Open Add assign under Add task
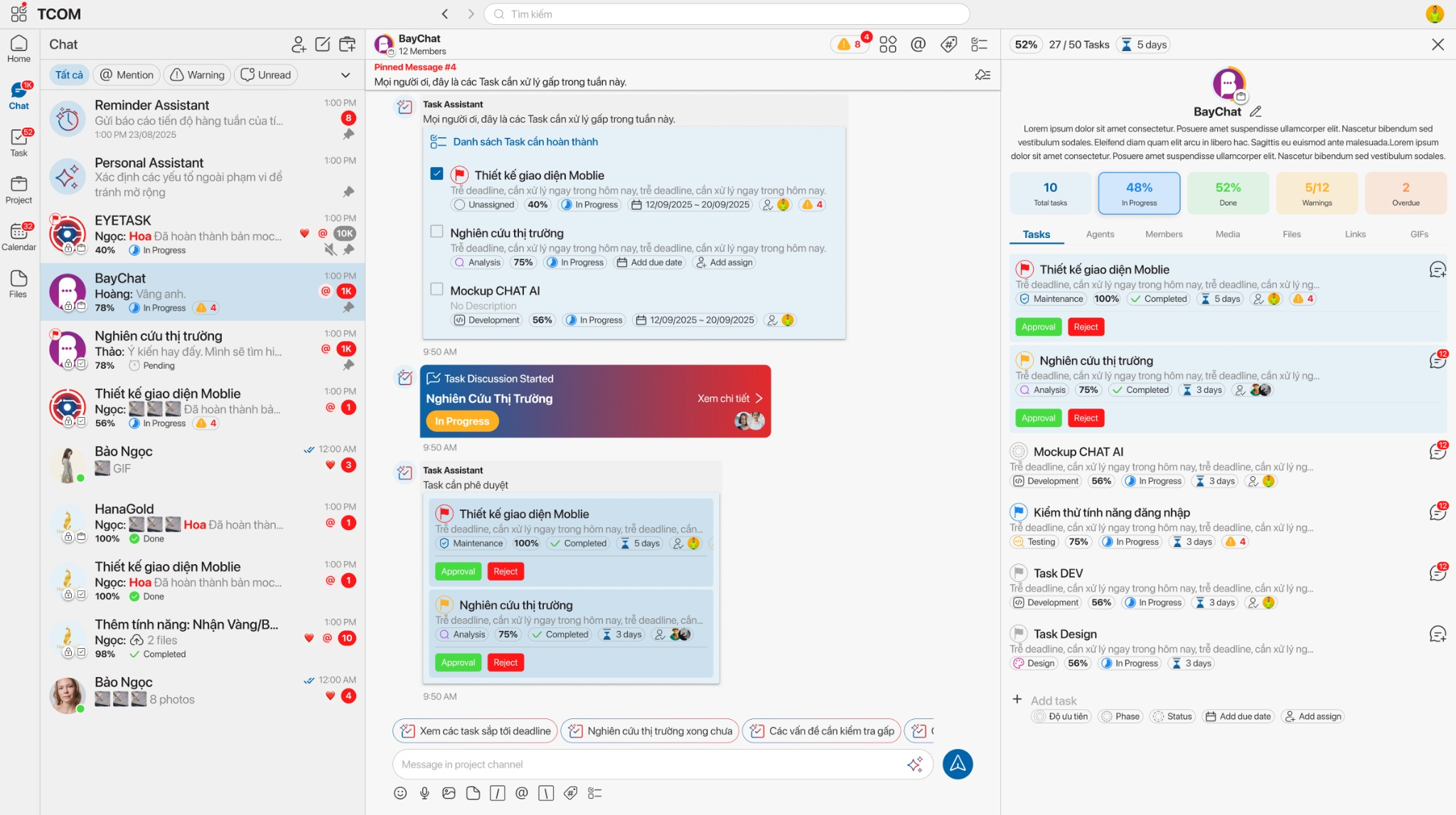This screenshot has width=1456, height=815. (1312, 716)
